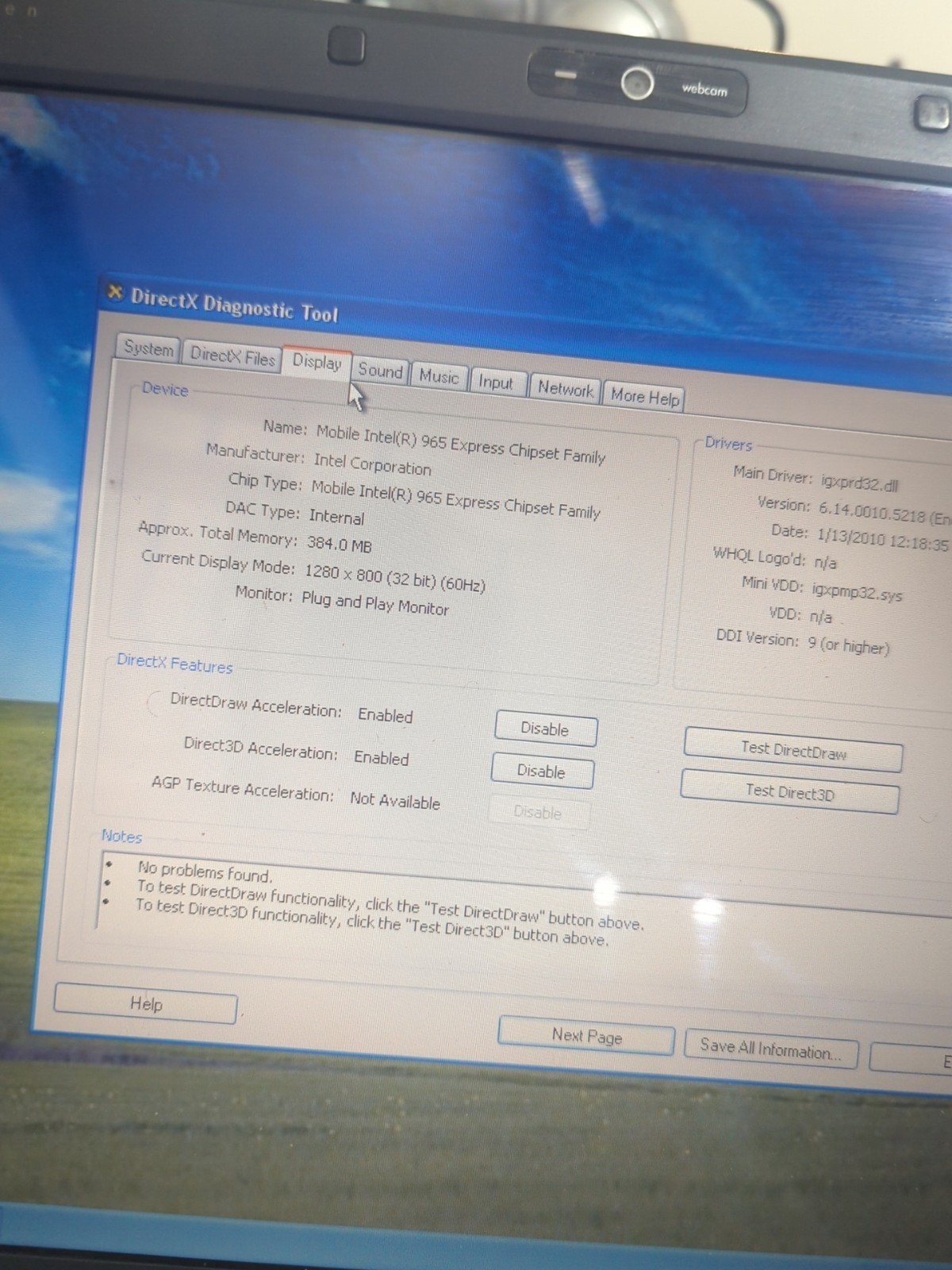Open the Sound tab

[x=380, y=370]
